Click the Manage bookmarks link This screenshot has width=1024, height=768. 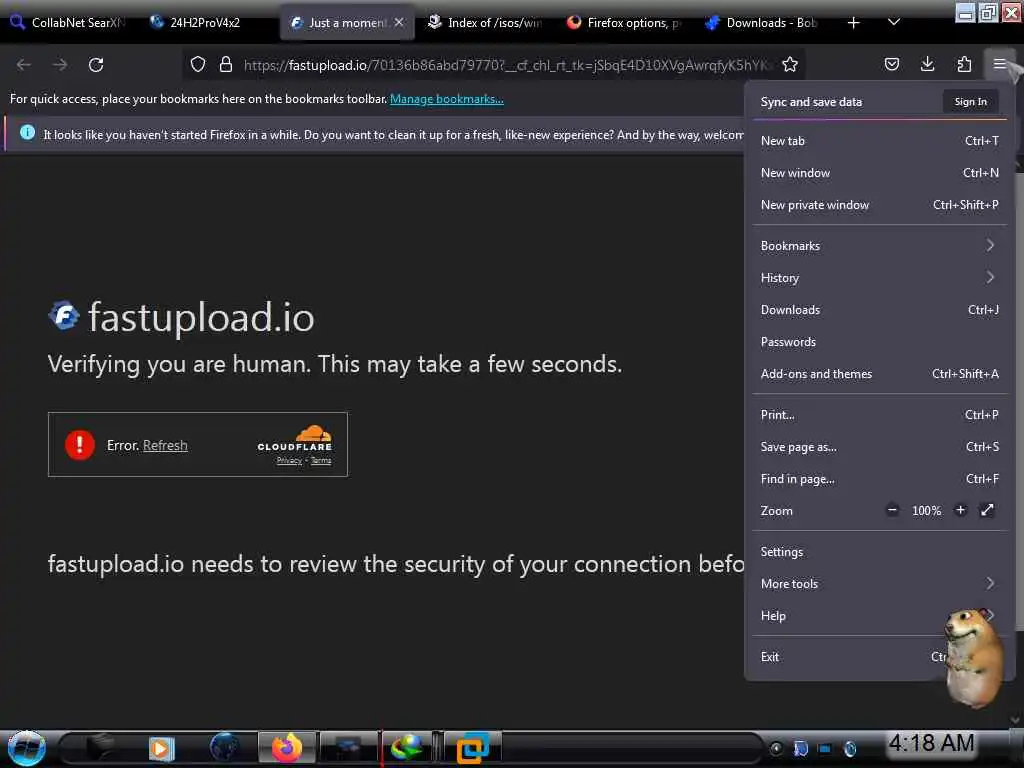pos(447,99)
